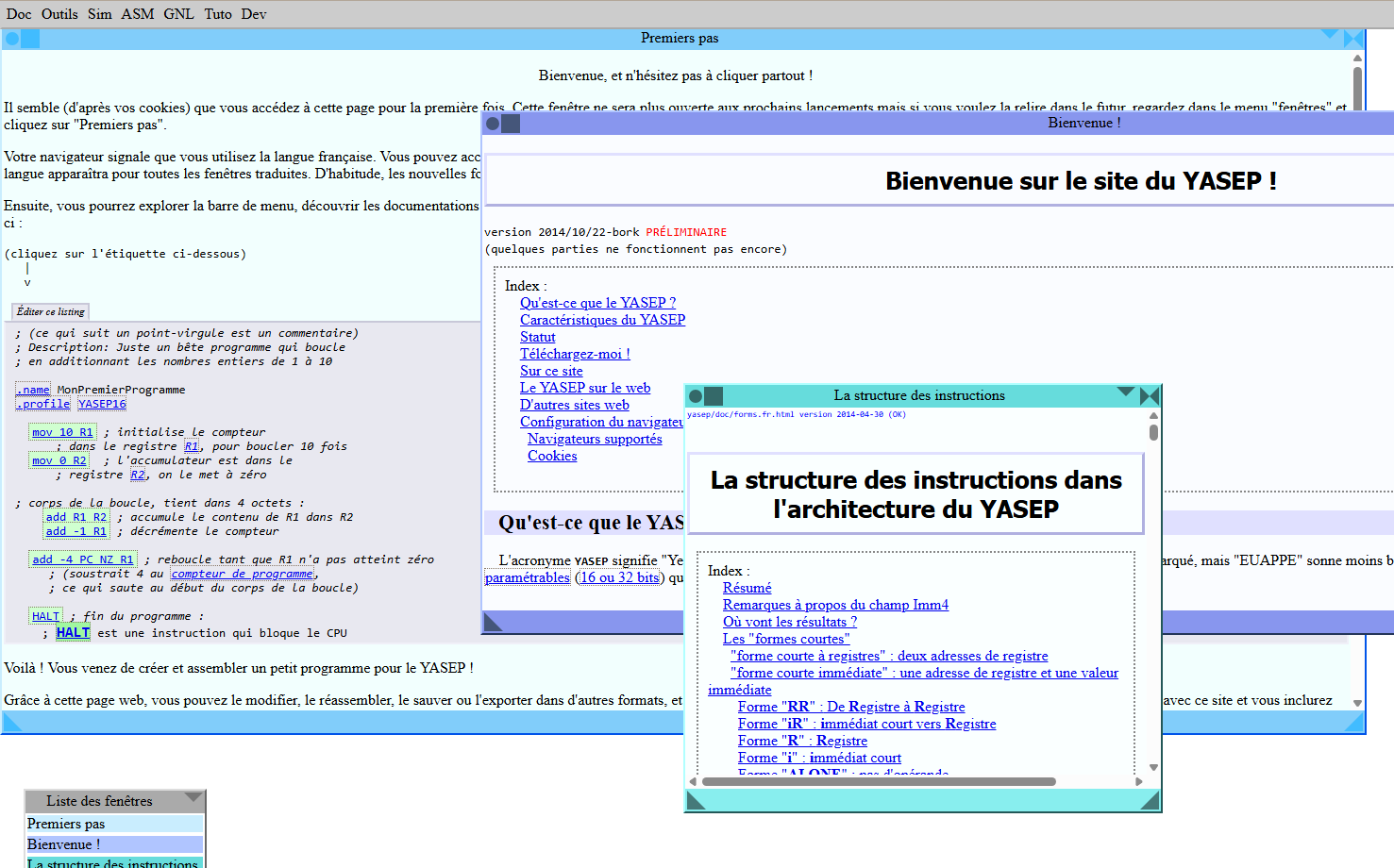Open the Dev menu
Viewport: 1394px width, 868px height.
point(254,14)
